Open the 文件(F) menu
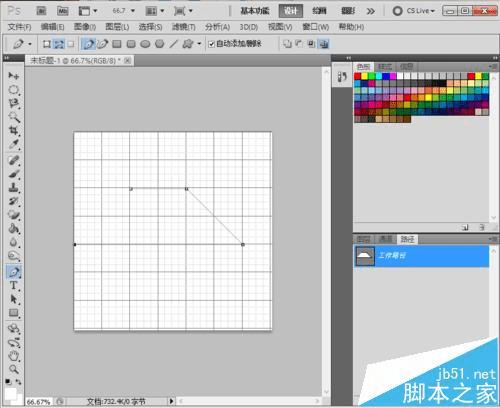500x408 pixels. pyautogui.click(x=19, y=27)
